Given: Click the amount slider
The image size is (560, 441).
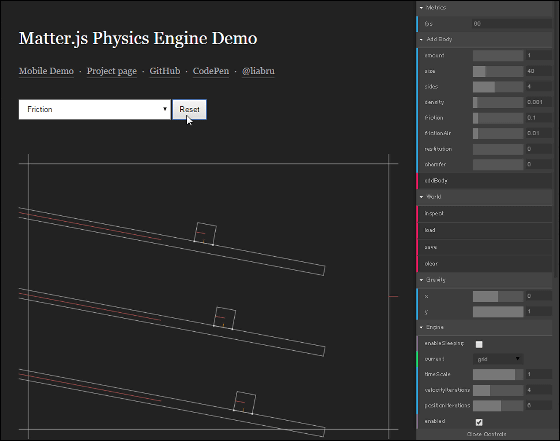Looking at the screenshot, I should pyautogui.click(x=498, y=55).
